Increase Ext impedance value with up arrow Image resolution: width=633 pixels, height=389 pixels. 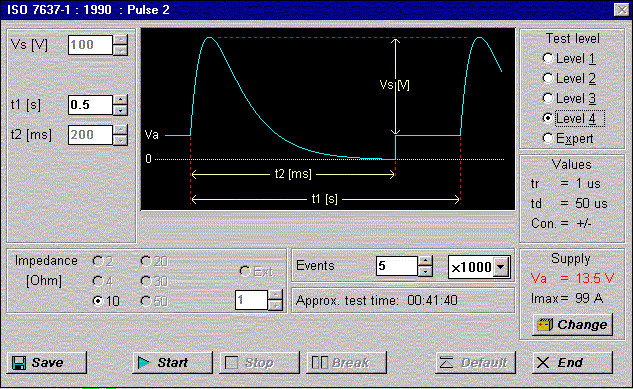275,295
